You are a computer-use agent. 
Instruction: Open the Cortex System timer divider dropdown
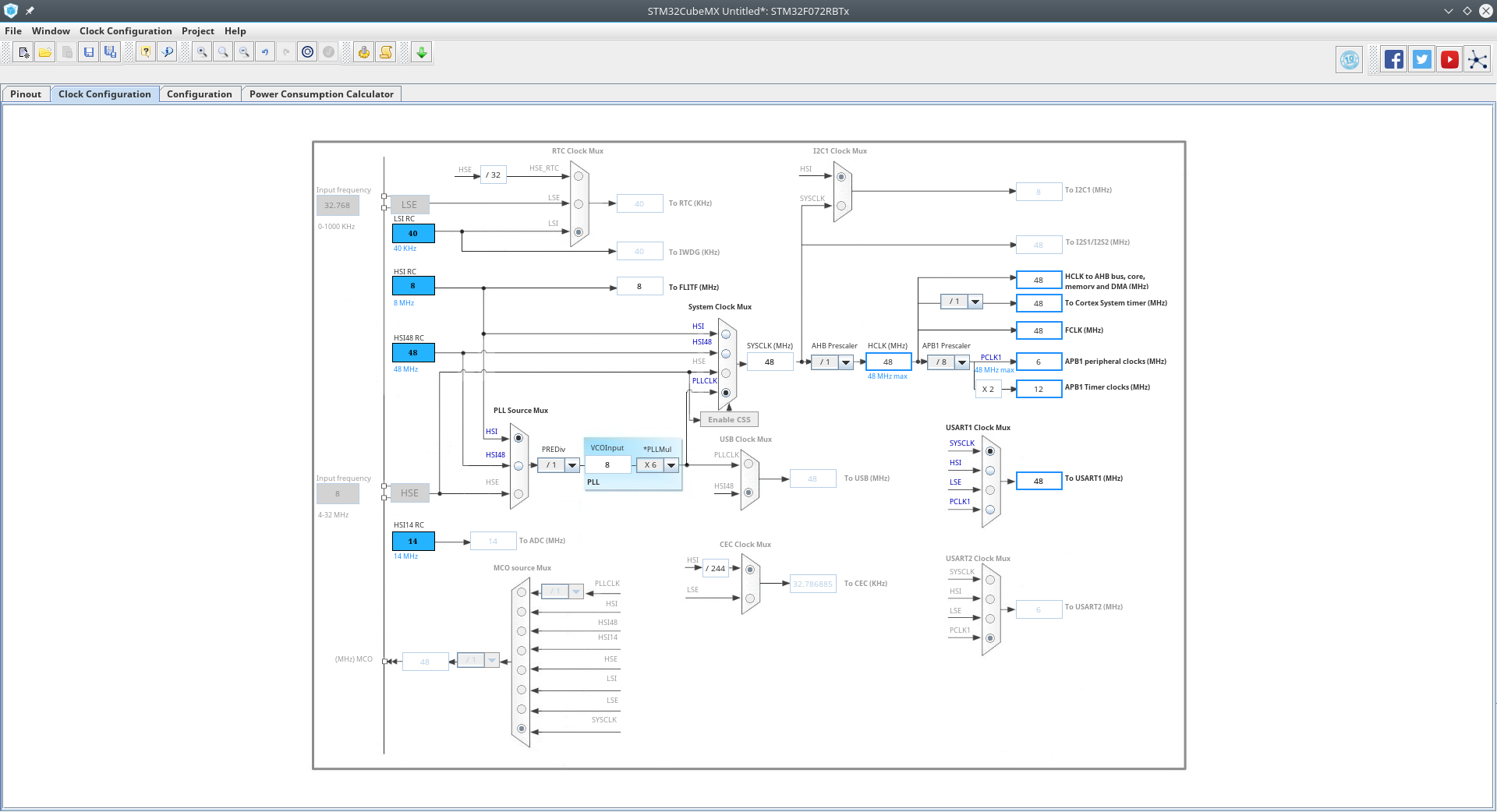tap(975, 302)
